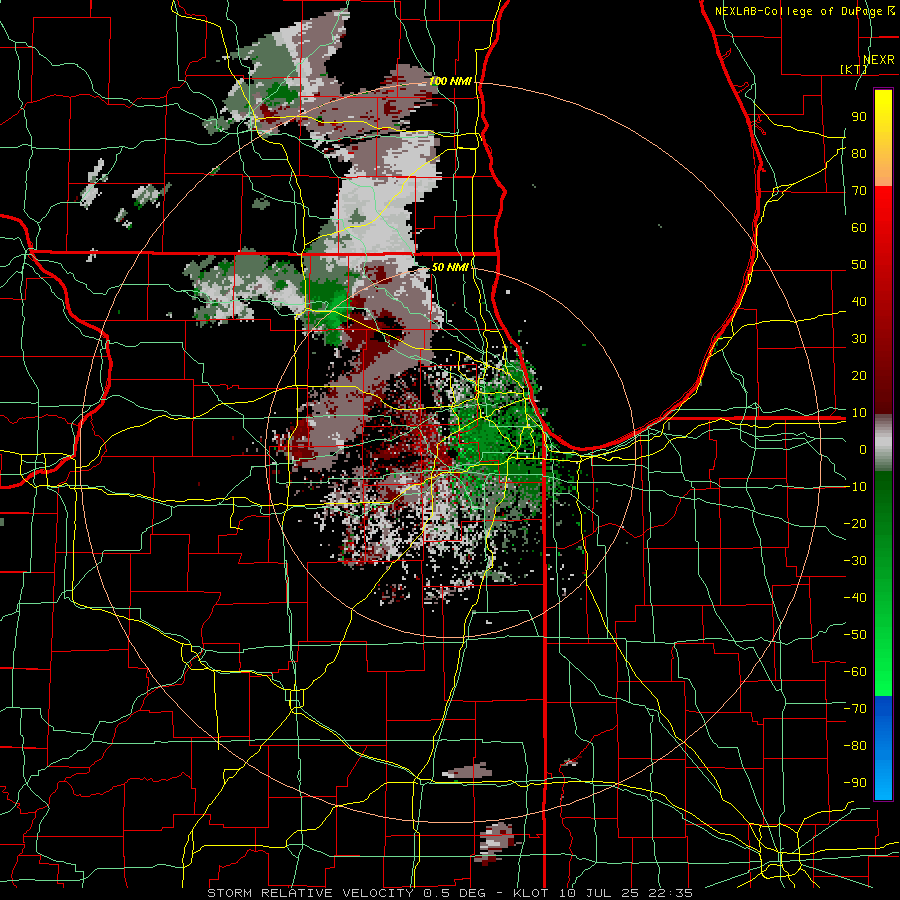Click the 30 value on the velocity scale

click(x=859, y=339)
